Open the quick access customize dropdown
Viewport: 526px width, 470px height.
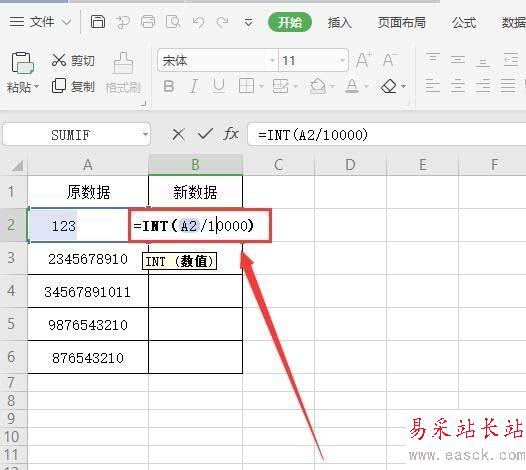tap(248, 23)
